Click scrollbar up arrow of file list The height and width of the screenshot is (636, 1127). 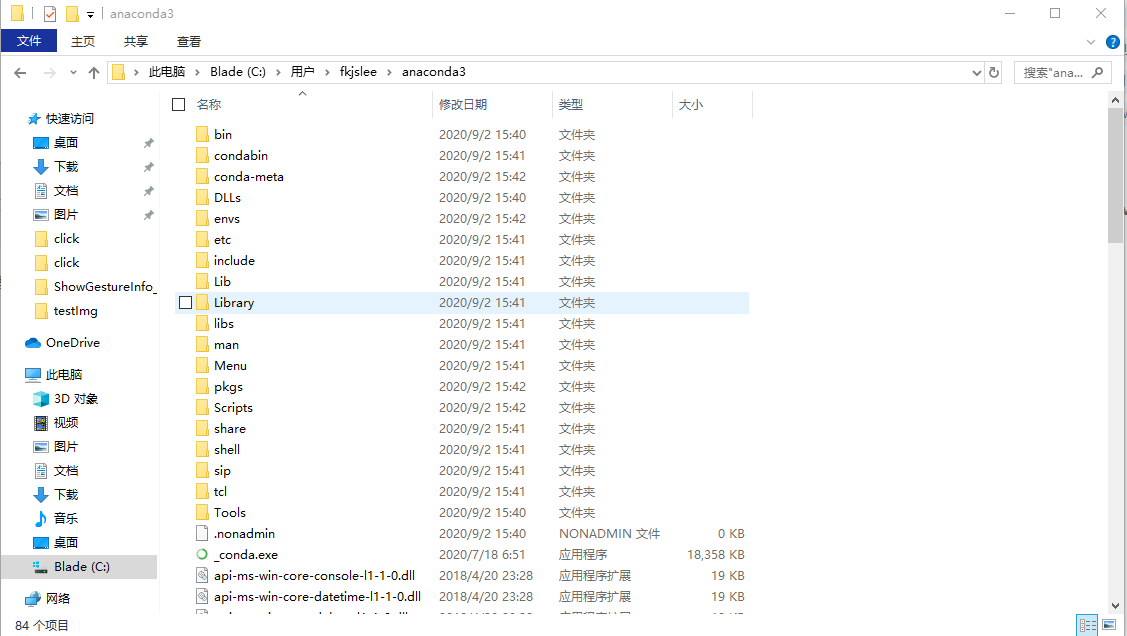click(x=1115, y=101)
